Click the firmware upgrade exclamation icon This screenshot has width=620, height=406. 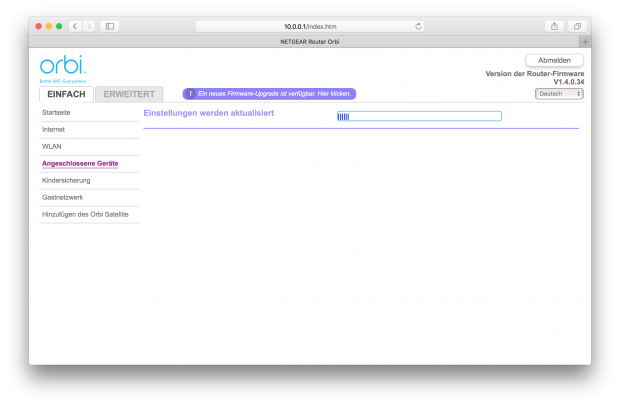pos(190,94)
